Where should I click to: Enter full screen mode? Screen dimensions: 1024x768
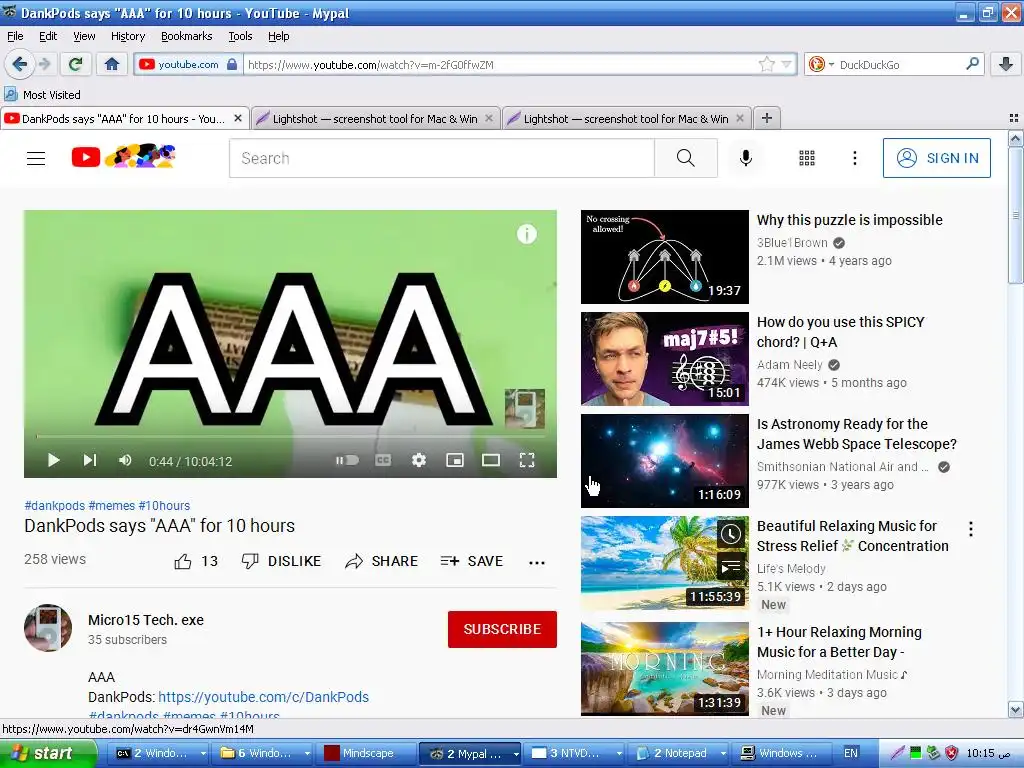click(527, 461)
